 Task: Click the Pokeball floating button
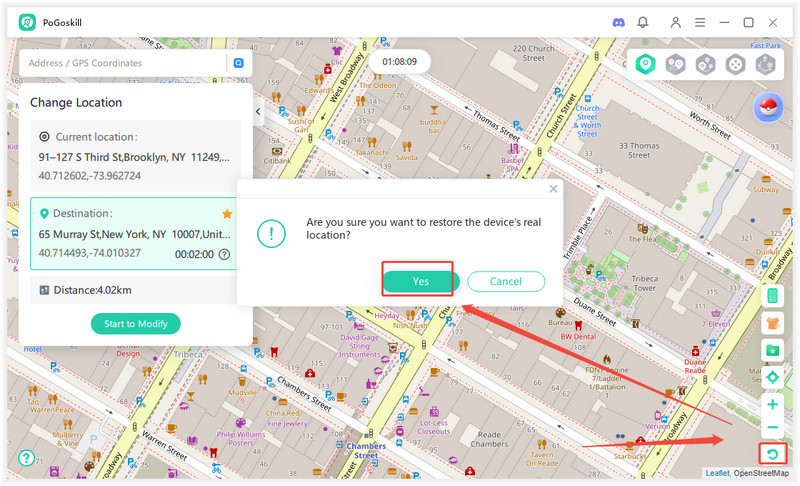[768, 108]
